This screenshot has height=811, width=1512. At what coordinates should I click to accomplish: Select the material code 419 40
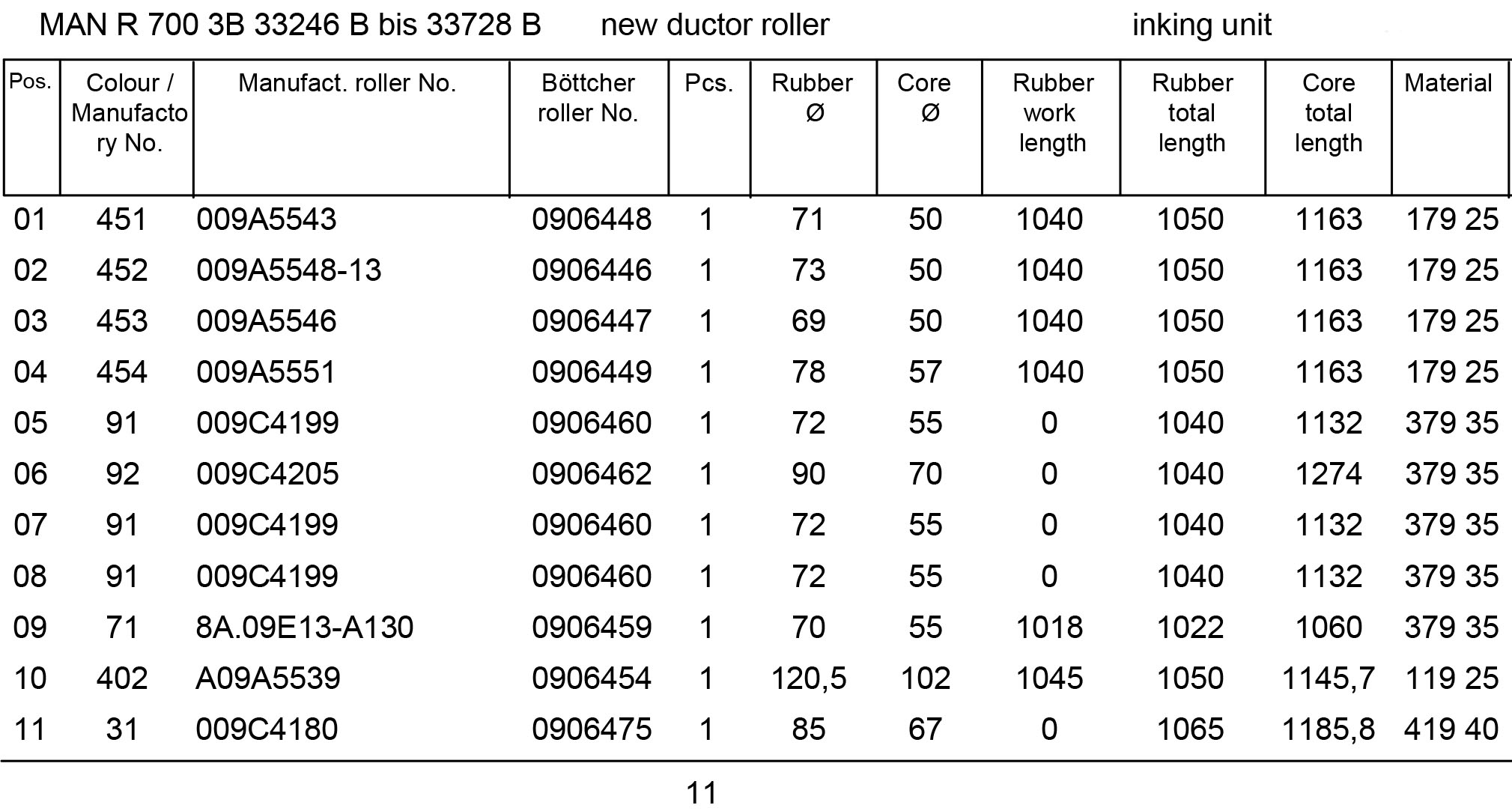coord(1451,729)
